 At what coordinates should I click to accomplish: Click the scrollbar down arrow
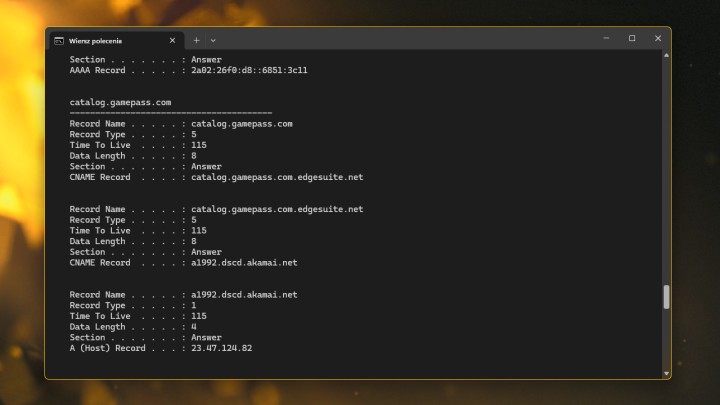tap(666, 374)
